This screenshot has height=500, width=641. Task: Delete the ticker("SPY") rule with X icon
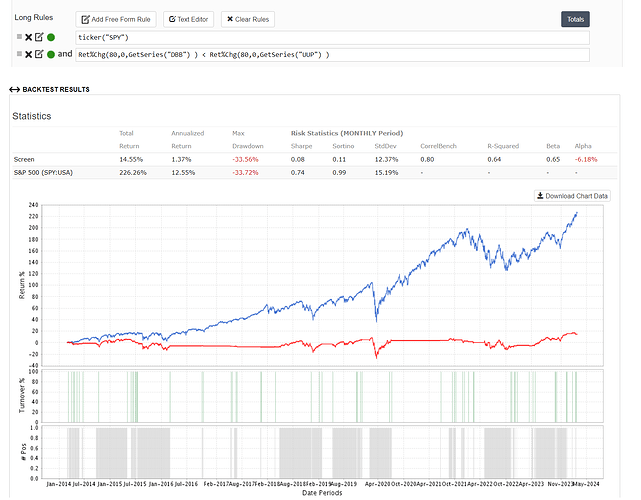coord(27,37)
